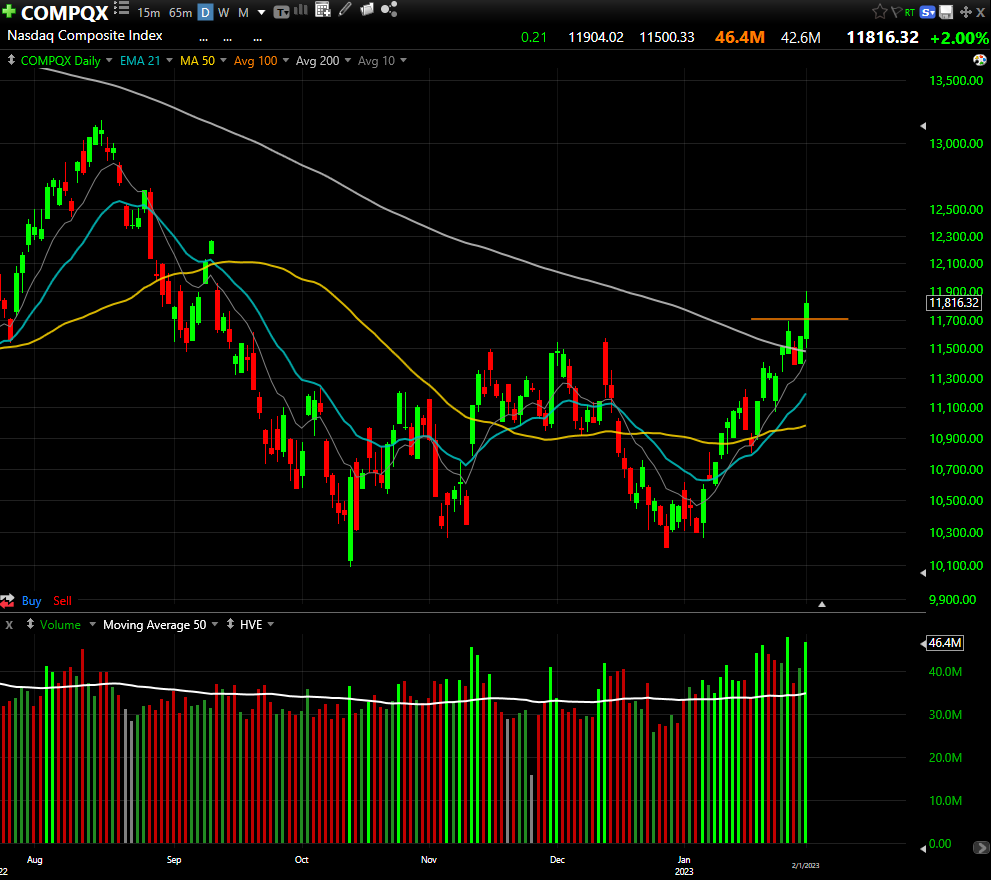Open the Volume plot dropdown

click(92, 624)
